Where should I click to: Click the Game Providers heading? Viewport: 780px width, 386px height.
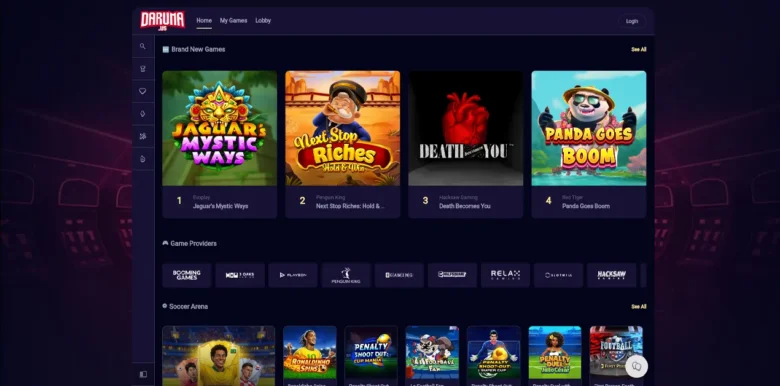point(194,244)
